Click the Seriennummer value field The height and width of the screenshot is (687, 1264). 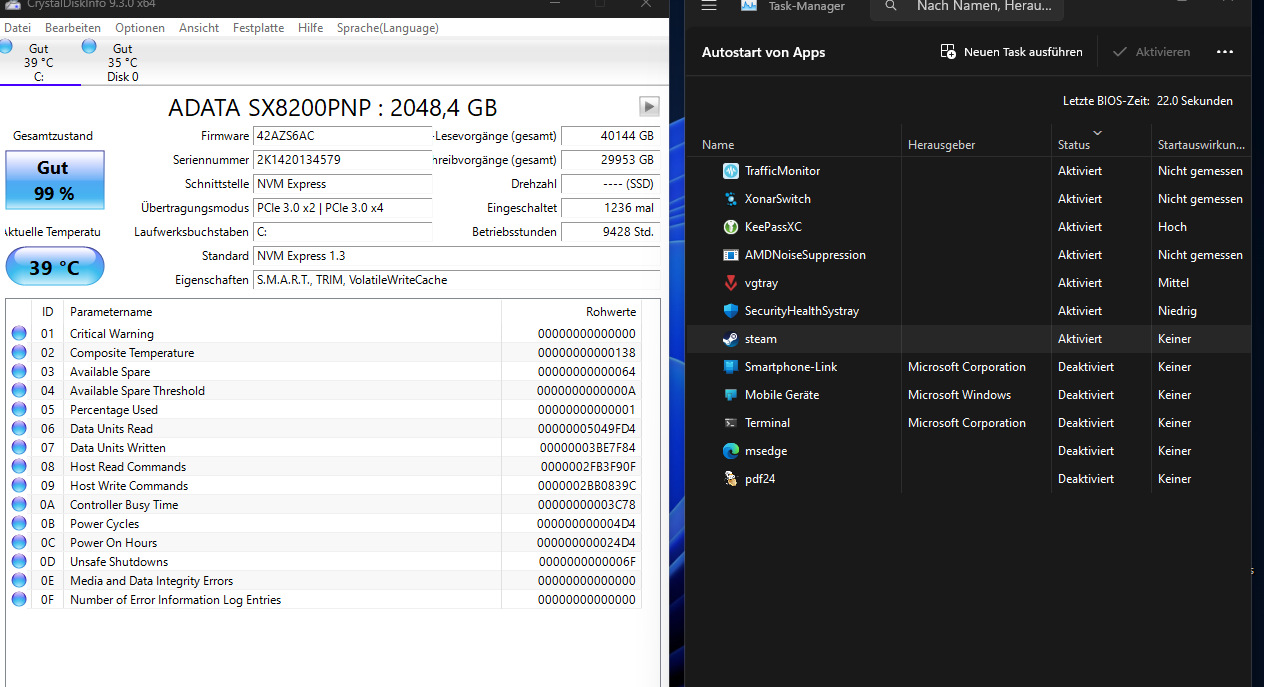click(343, 160)
